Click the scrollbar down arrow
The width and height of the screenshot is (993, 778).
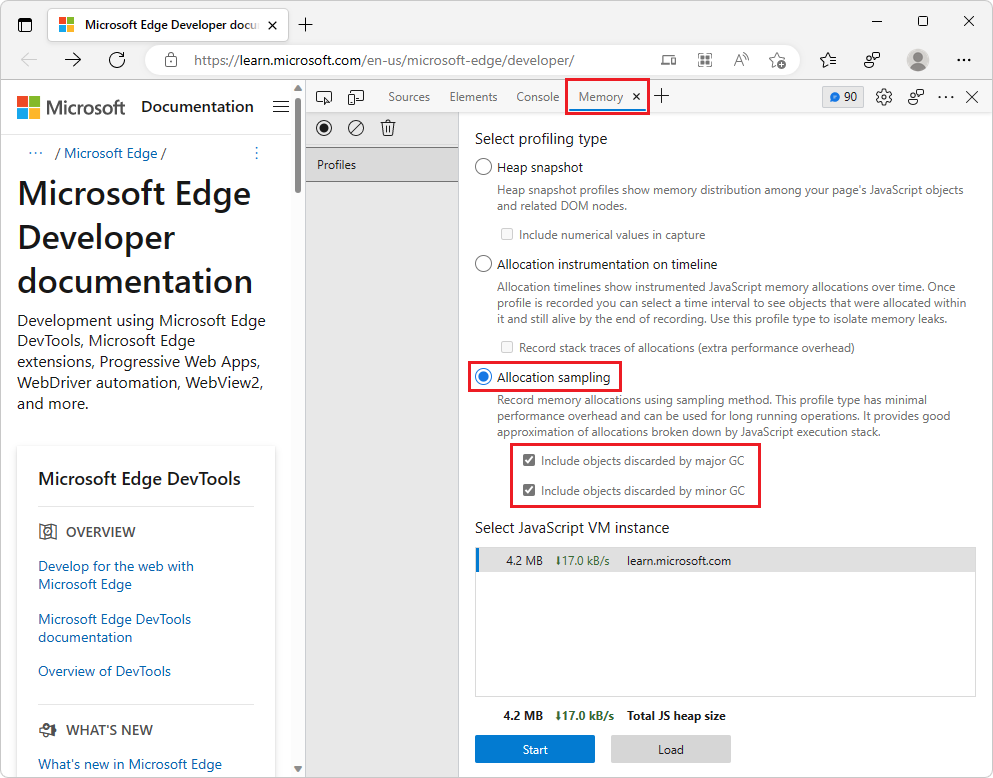pyautogui.click(x=298, y=769)
